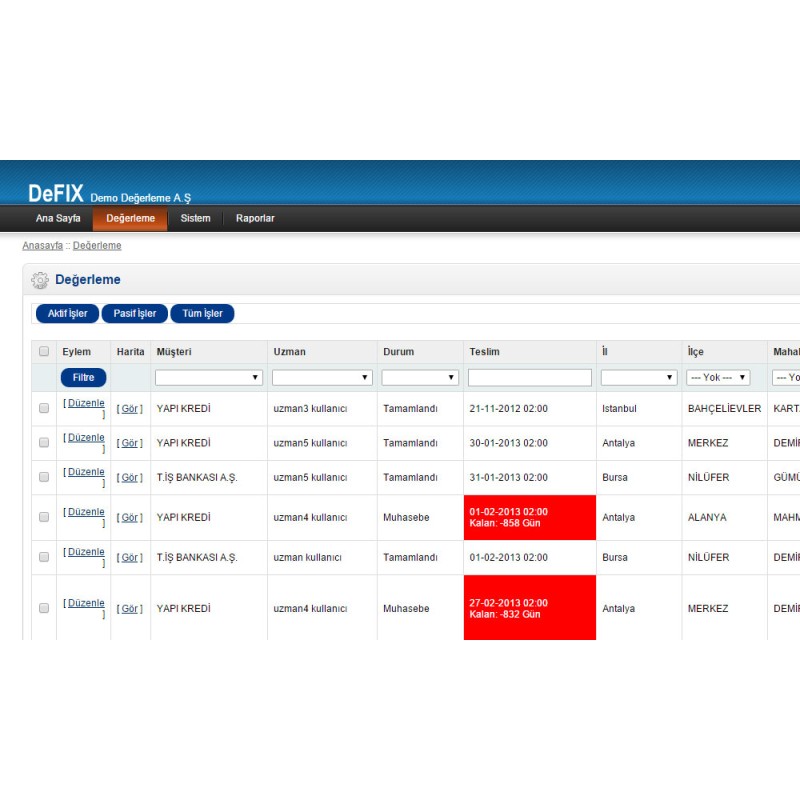Click Düzenle for the uzman kullanıcı row
This screenshot has width=800, height=800.
[86, 552]
